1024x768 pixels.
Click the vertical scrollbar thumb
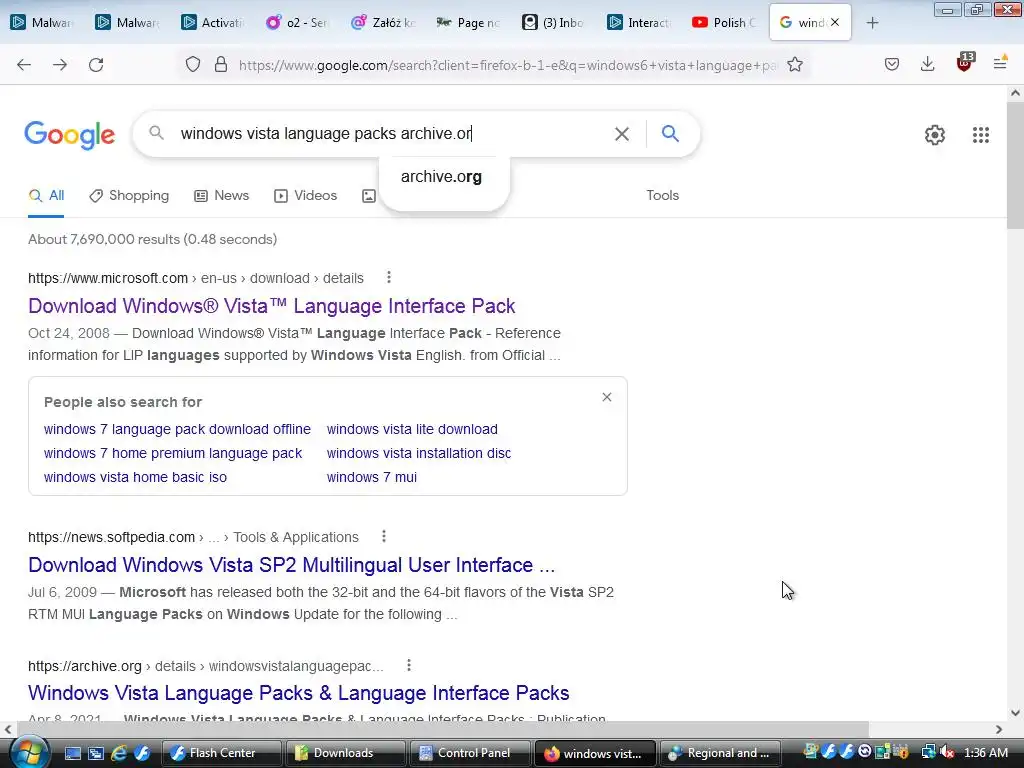click(1015, 165)
